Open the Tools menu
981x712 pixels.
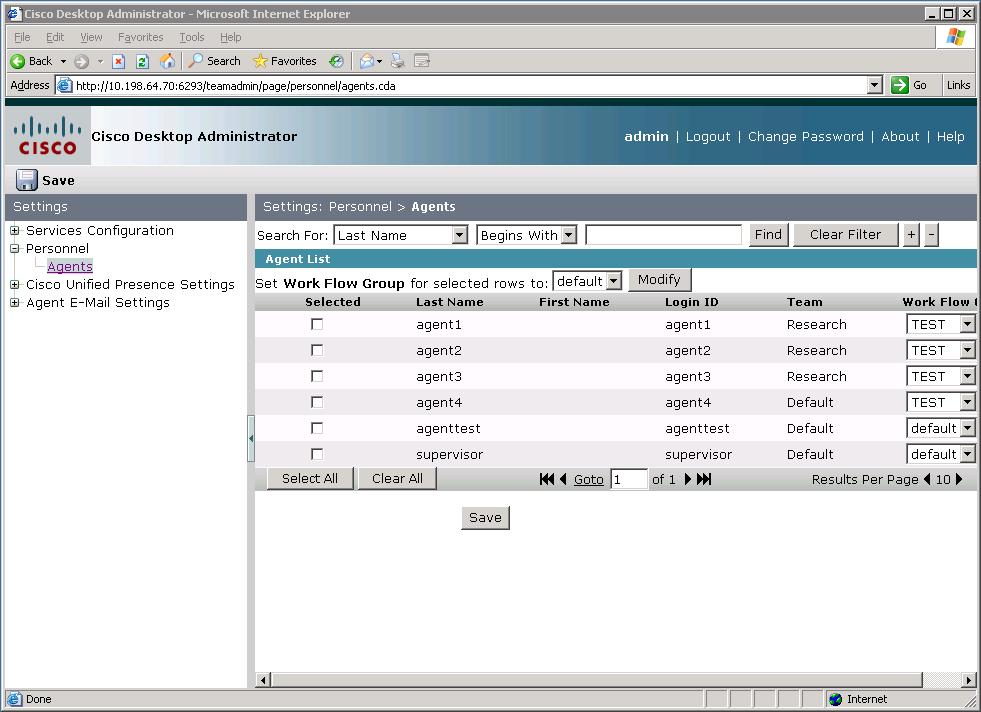coord(192,38)
